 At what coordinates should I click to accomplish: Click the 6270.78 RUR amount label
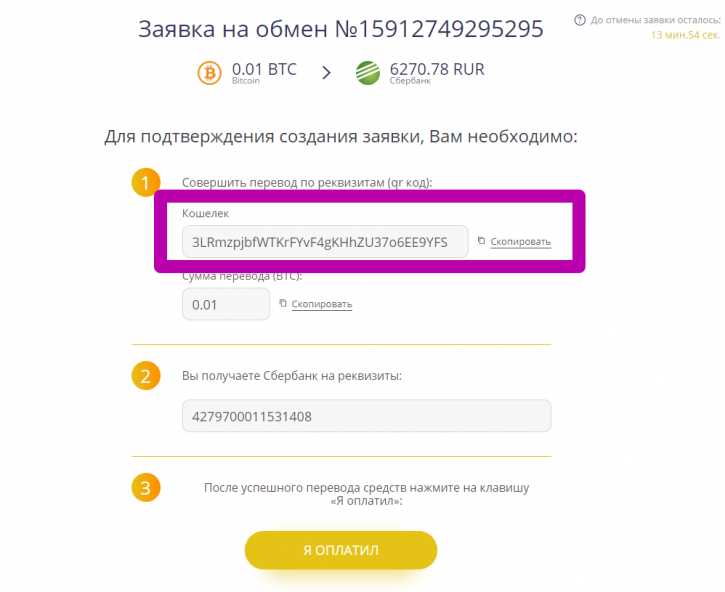coord(437,69)
